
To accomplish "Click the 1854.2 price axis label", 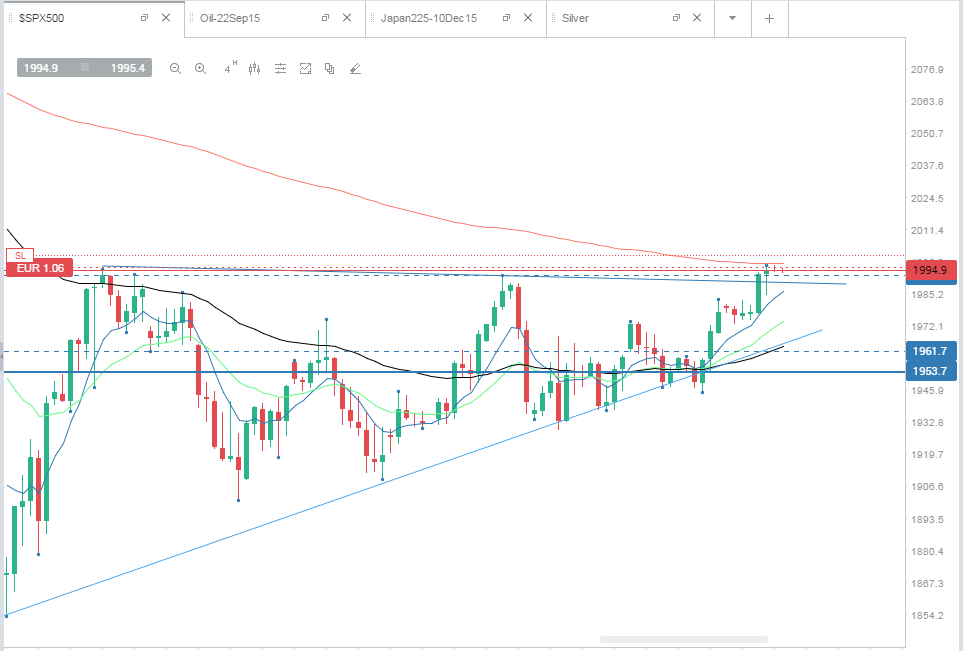I will [x=927, y=615].
